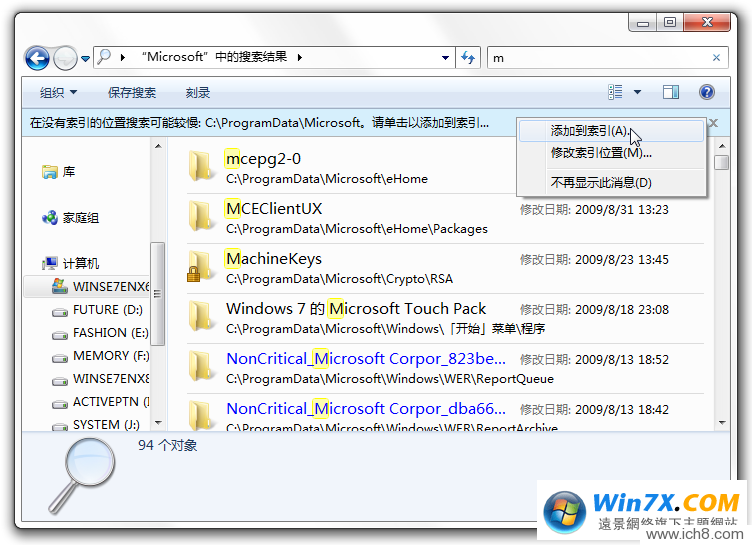Viewport: 752px width, 545px height.
Task: Select NonCritical_Microsoft Corpor_823be... result
Action: (x=365, y=358)
